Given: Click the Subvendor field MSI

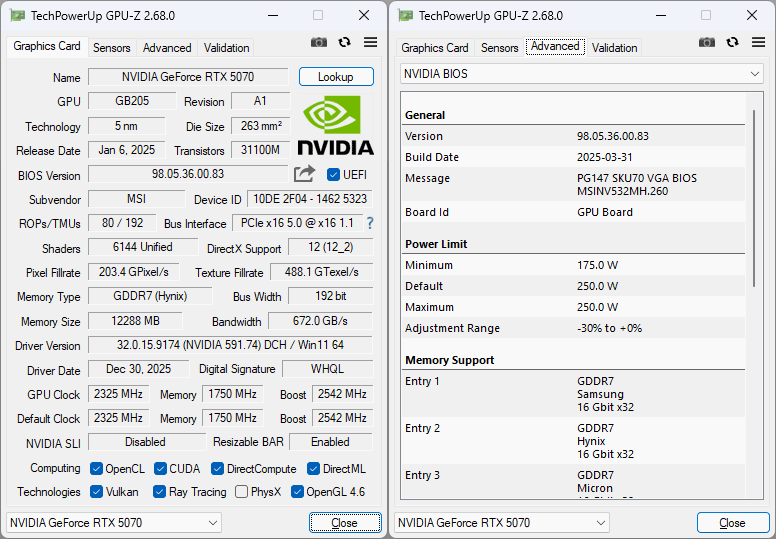Looking at the screenshot, I should 137,199.
